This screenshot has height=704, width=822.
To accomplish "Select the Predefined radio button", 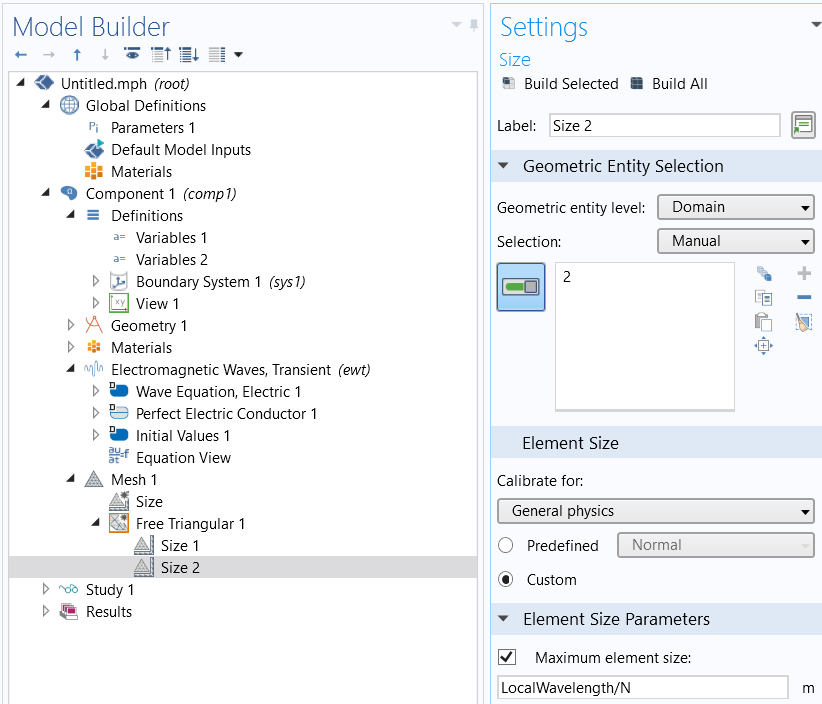I will pos(506,546).
